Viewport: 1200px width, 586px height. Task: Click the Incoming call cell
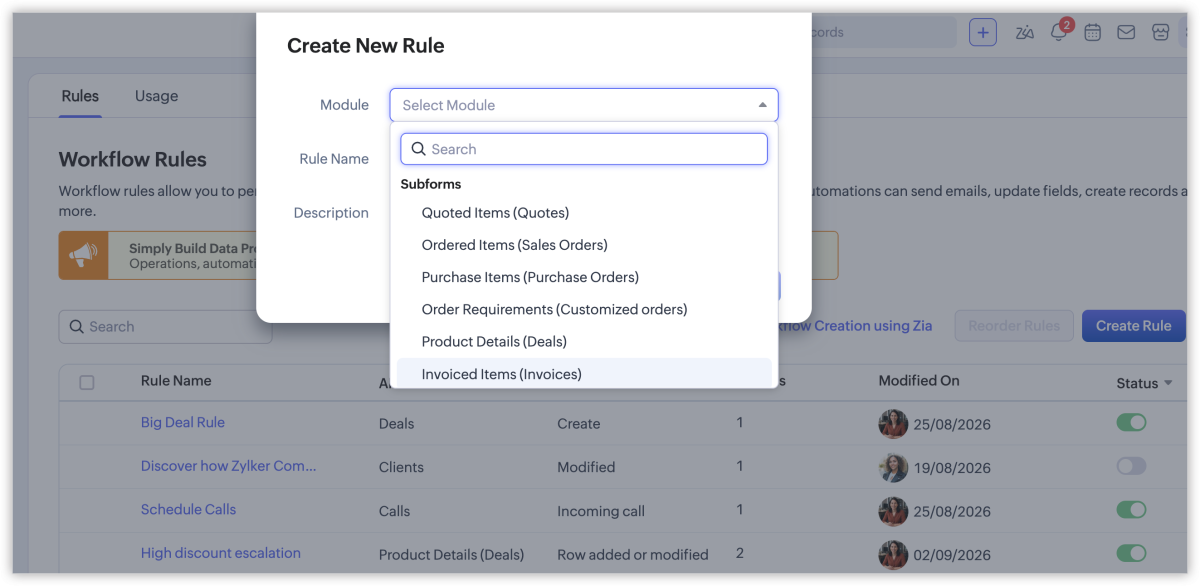[x=601, y=511]
